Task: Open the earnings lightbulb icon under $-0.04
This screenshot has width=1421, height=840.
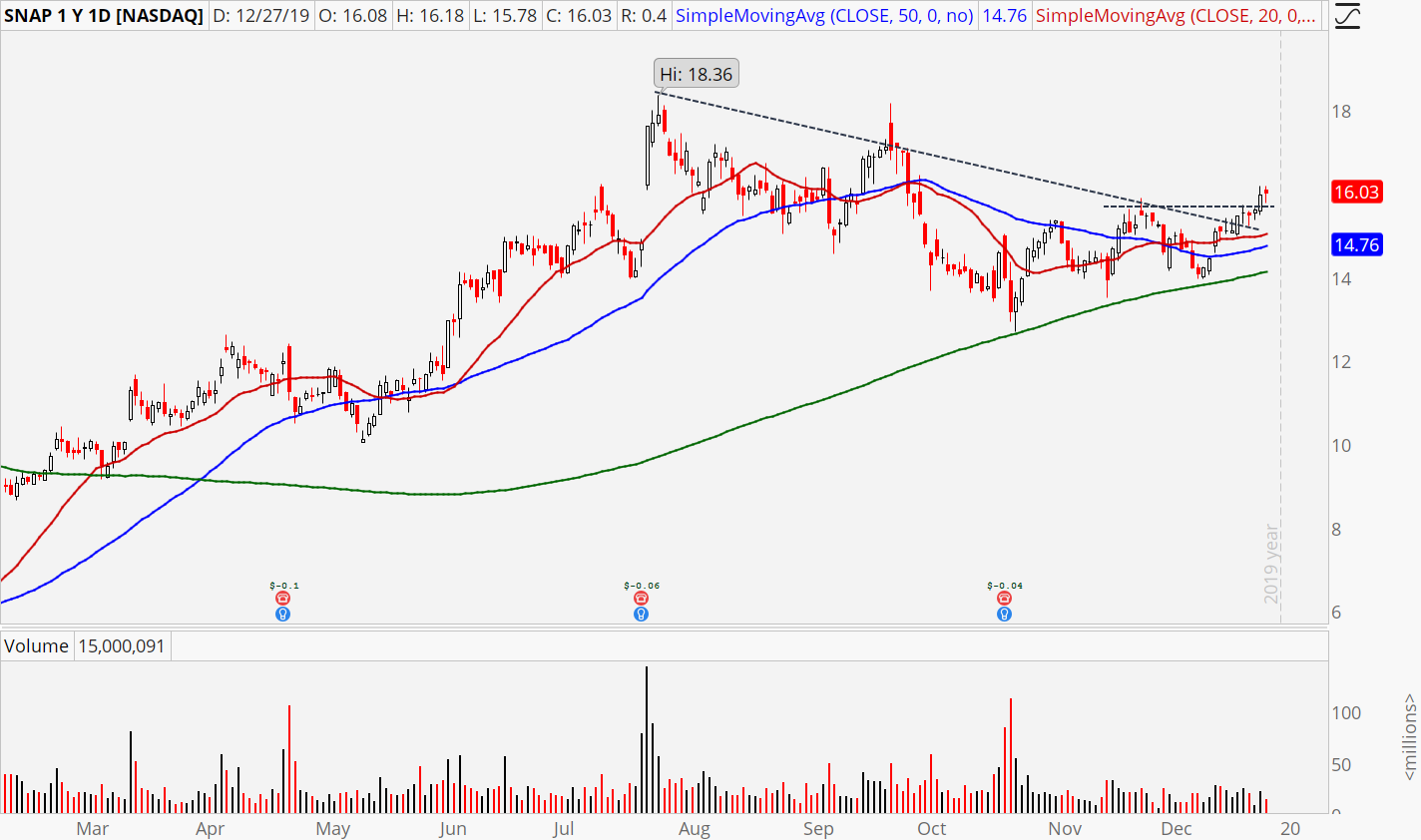Action: (1004, 614)
